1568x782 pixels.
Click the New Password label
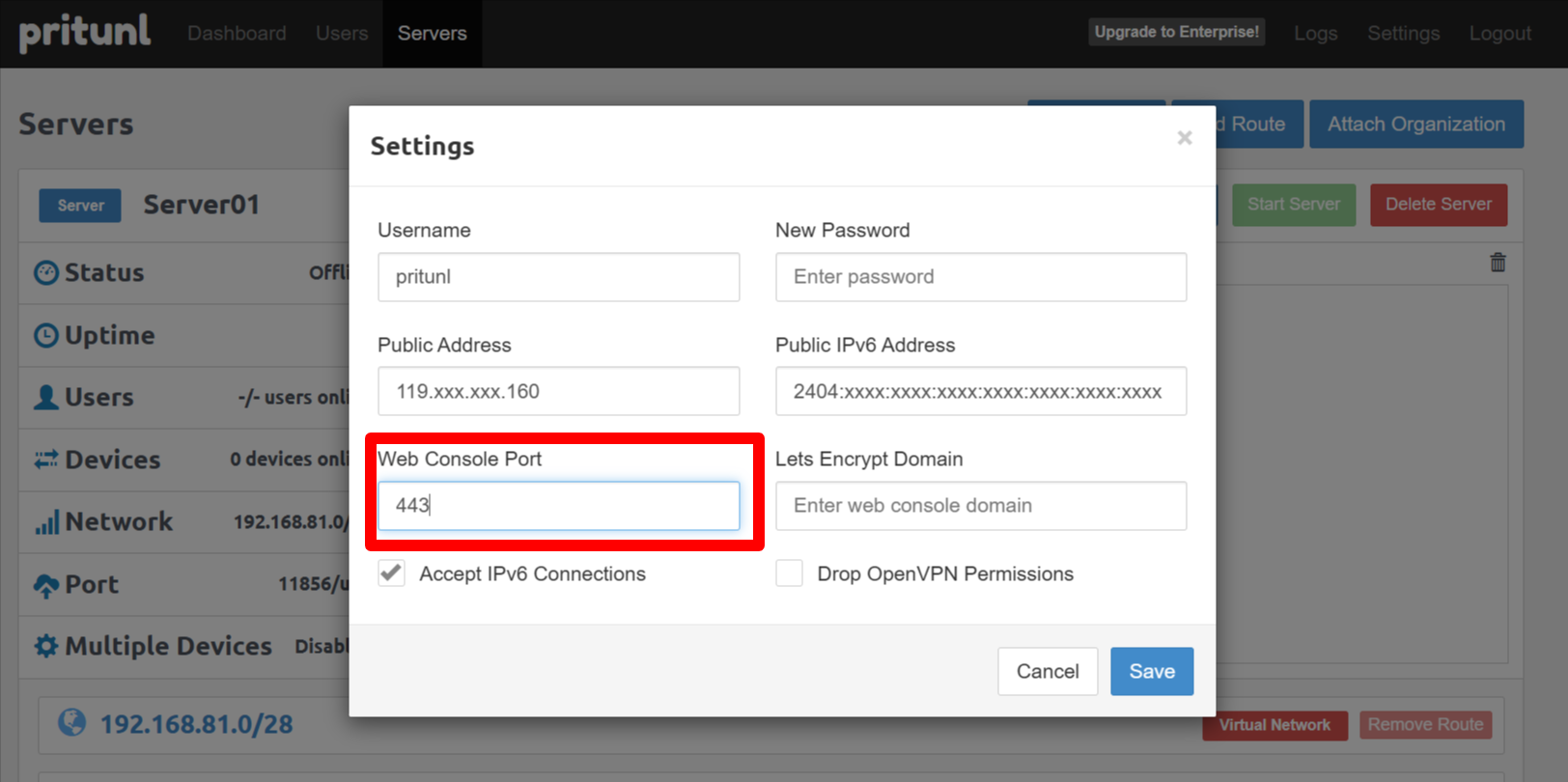[843, 230]
